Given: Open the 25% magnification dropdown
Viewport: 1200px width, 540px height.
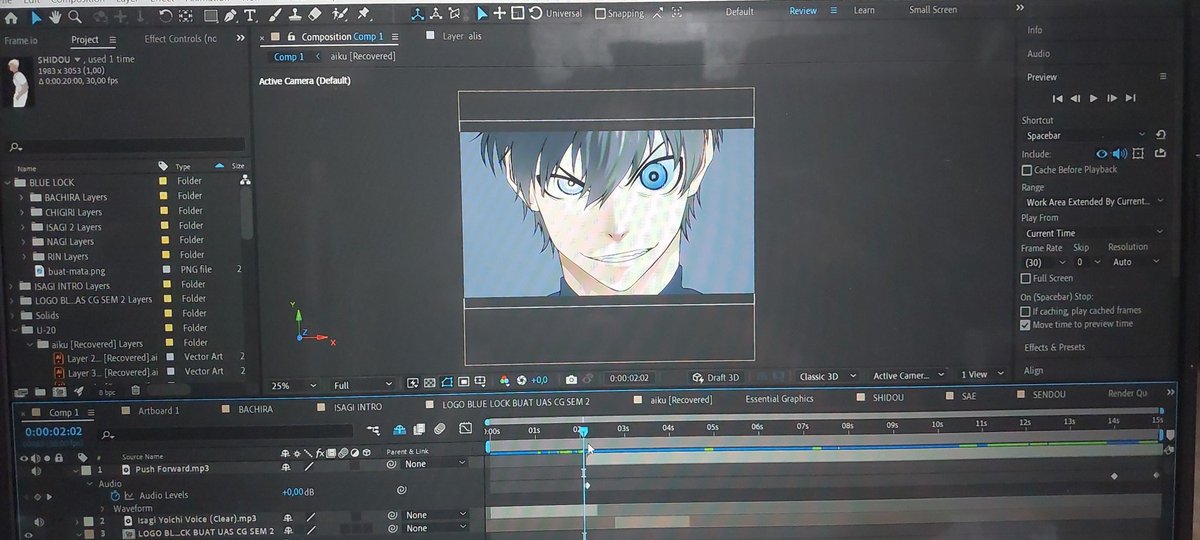Looking at the screenshot, I should 295,385.
